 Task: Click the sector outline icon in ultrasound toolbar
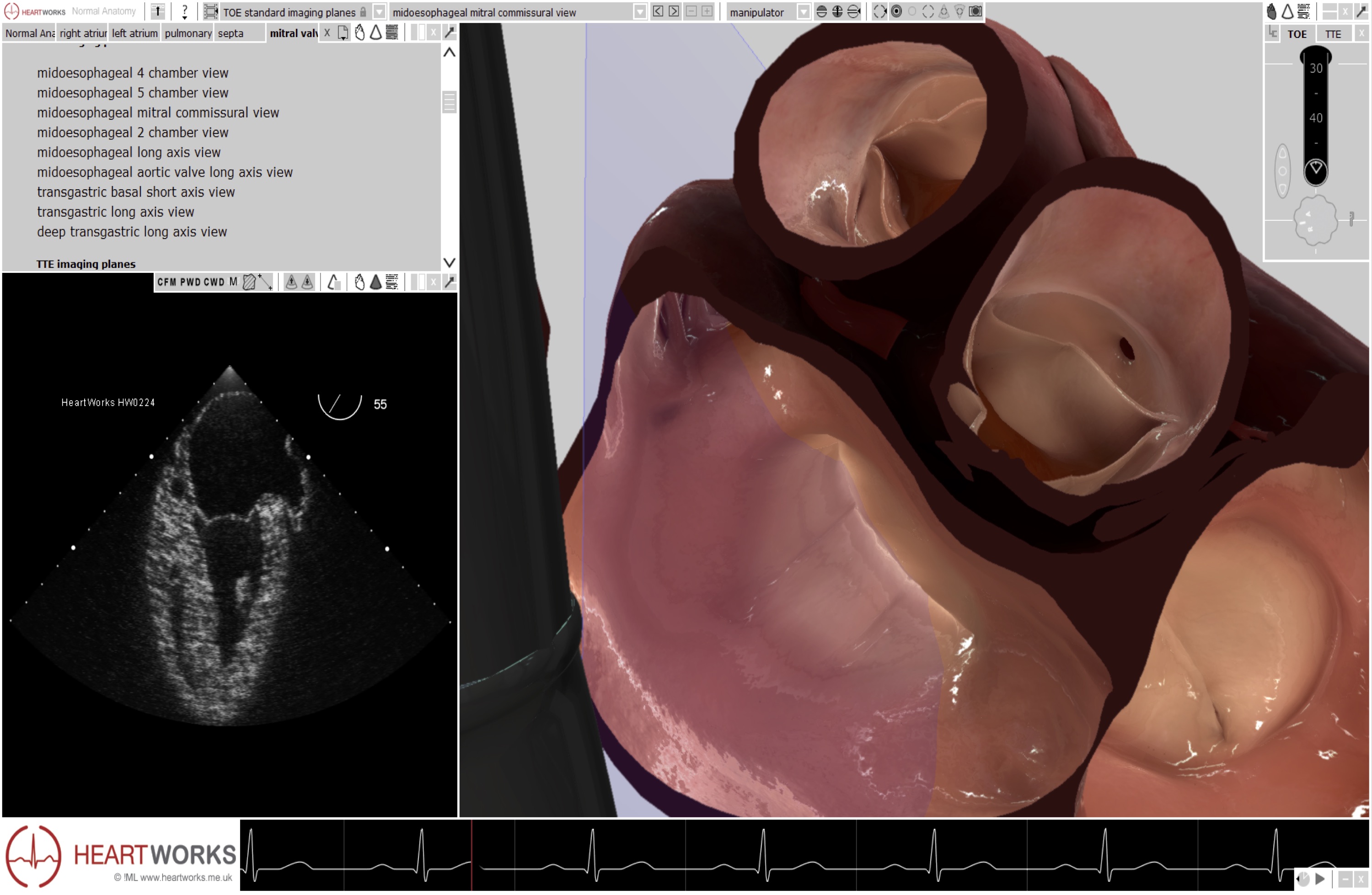[334, 282]
